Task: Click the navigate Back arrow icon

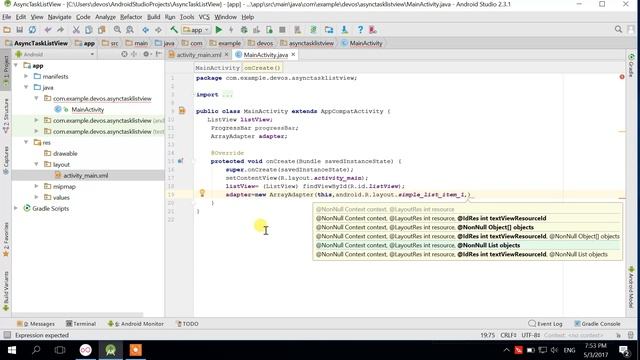Action: click(x=145, y=30)
